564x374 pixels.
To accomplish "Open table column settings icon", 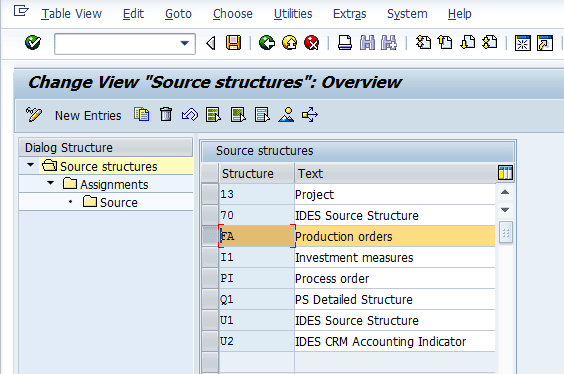I will 505,173.
